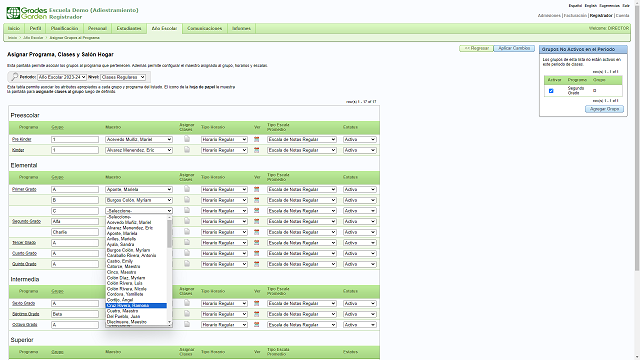Click the Grupo field containing Alfa
640x360 pixels.
75,222
